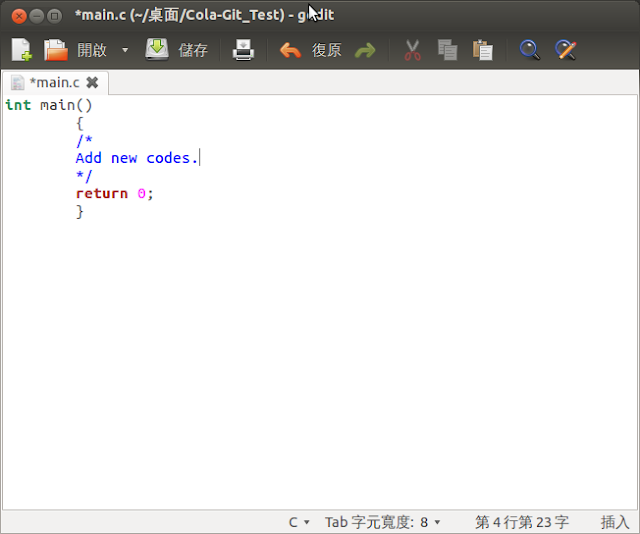Toggle the 插入 insert mode indicator
Image resolution: width=640 pixels, height=534 pixels.
[615, 522]
